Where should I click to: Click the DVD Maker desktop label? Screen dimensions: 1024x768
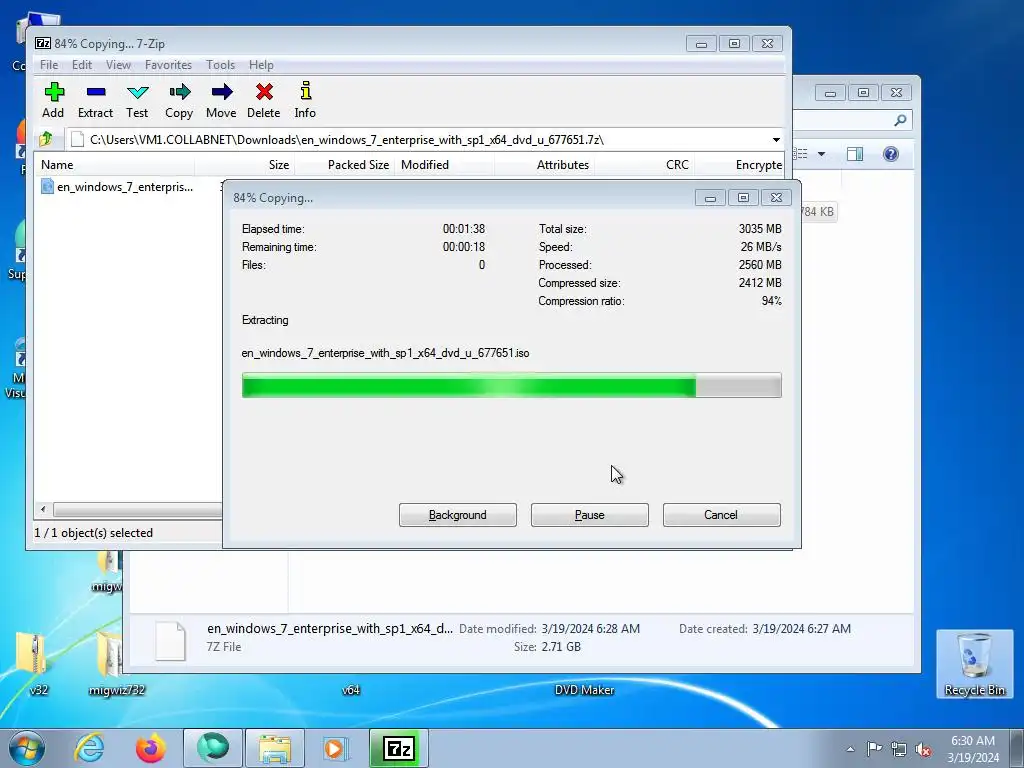[584, 690]
